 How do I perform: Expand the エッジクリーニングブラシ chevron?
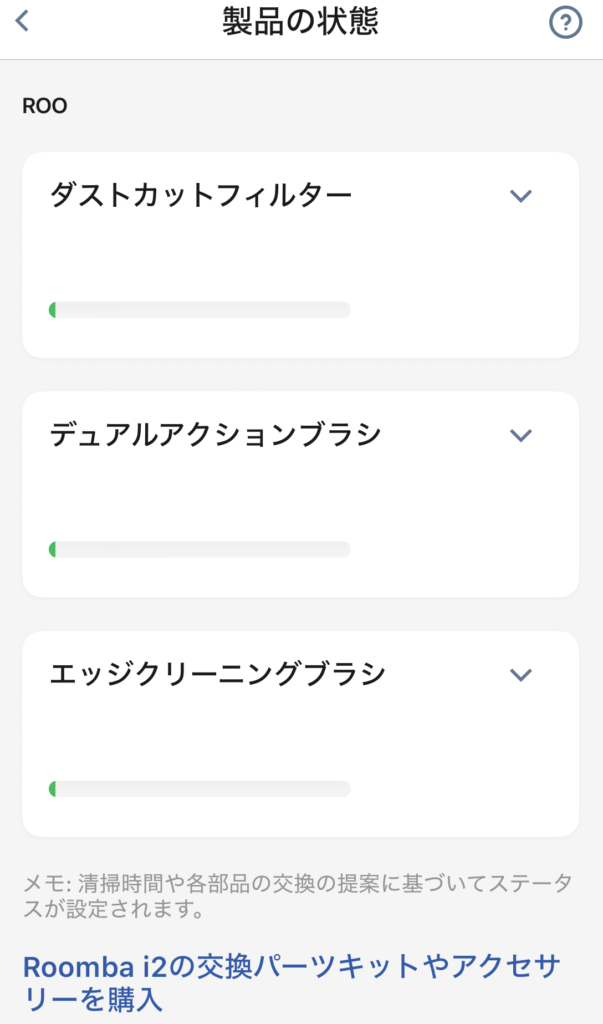point(520,674)
